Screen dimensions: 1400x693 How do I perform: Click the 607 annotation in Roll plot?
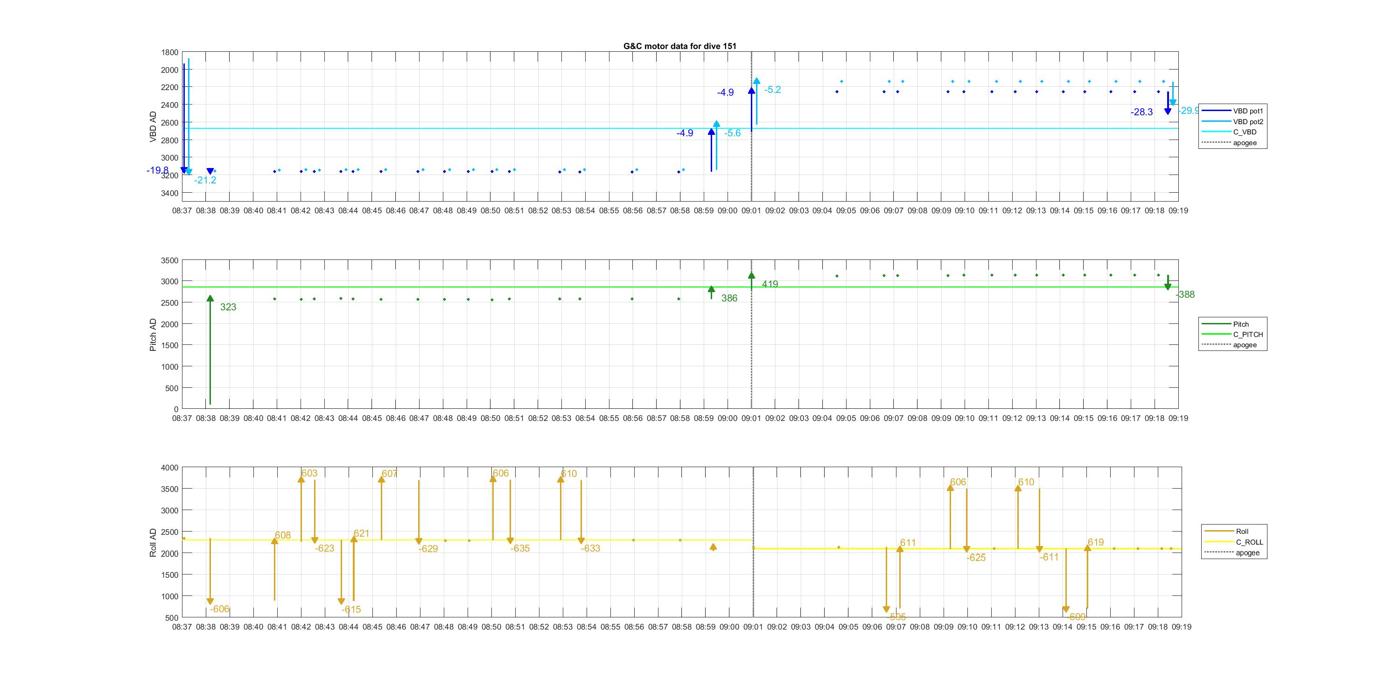coord(389,473)
